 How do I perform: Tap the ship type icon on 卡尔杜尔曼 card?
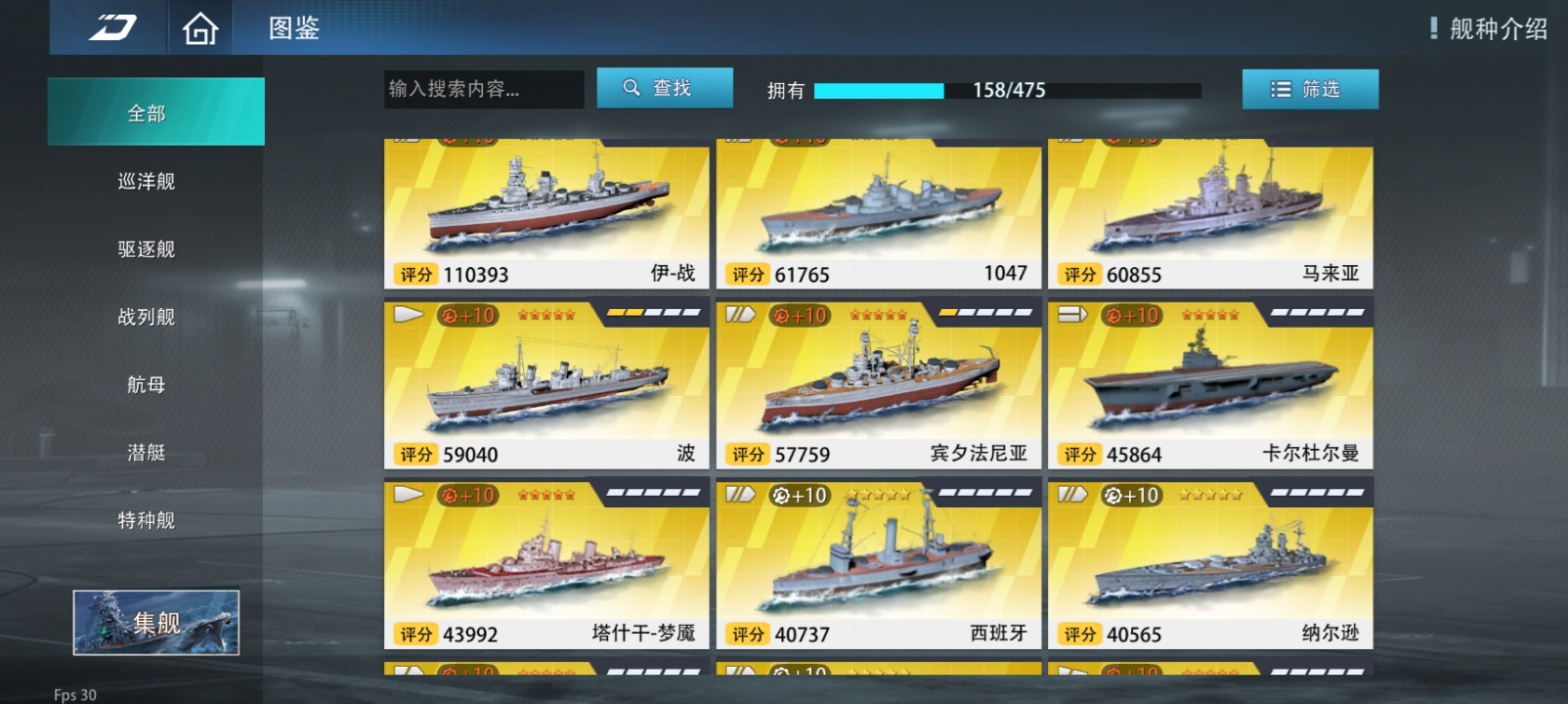1073,315
